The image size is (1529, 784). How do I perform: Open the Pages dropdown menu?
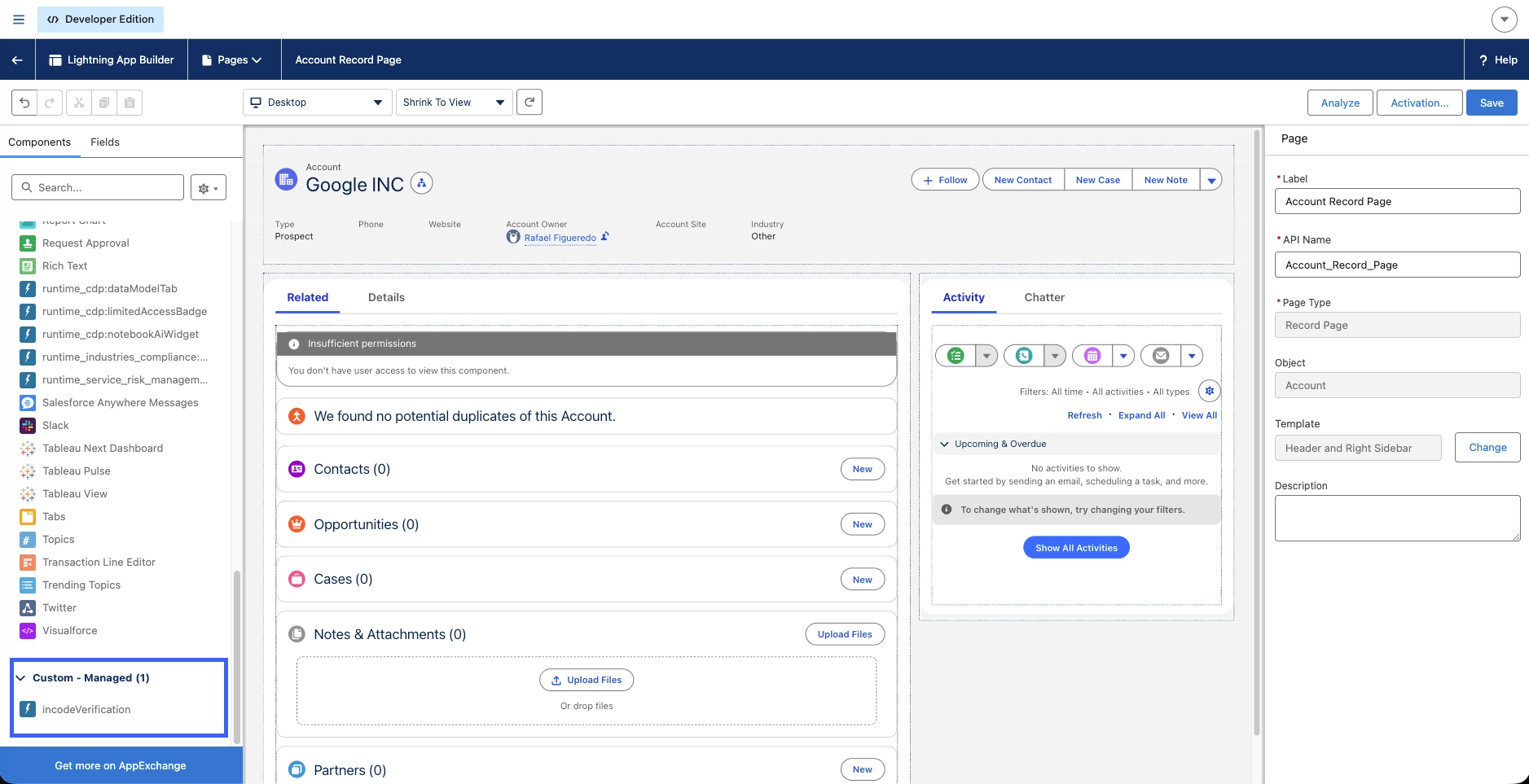(232, 59)
